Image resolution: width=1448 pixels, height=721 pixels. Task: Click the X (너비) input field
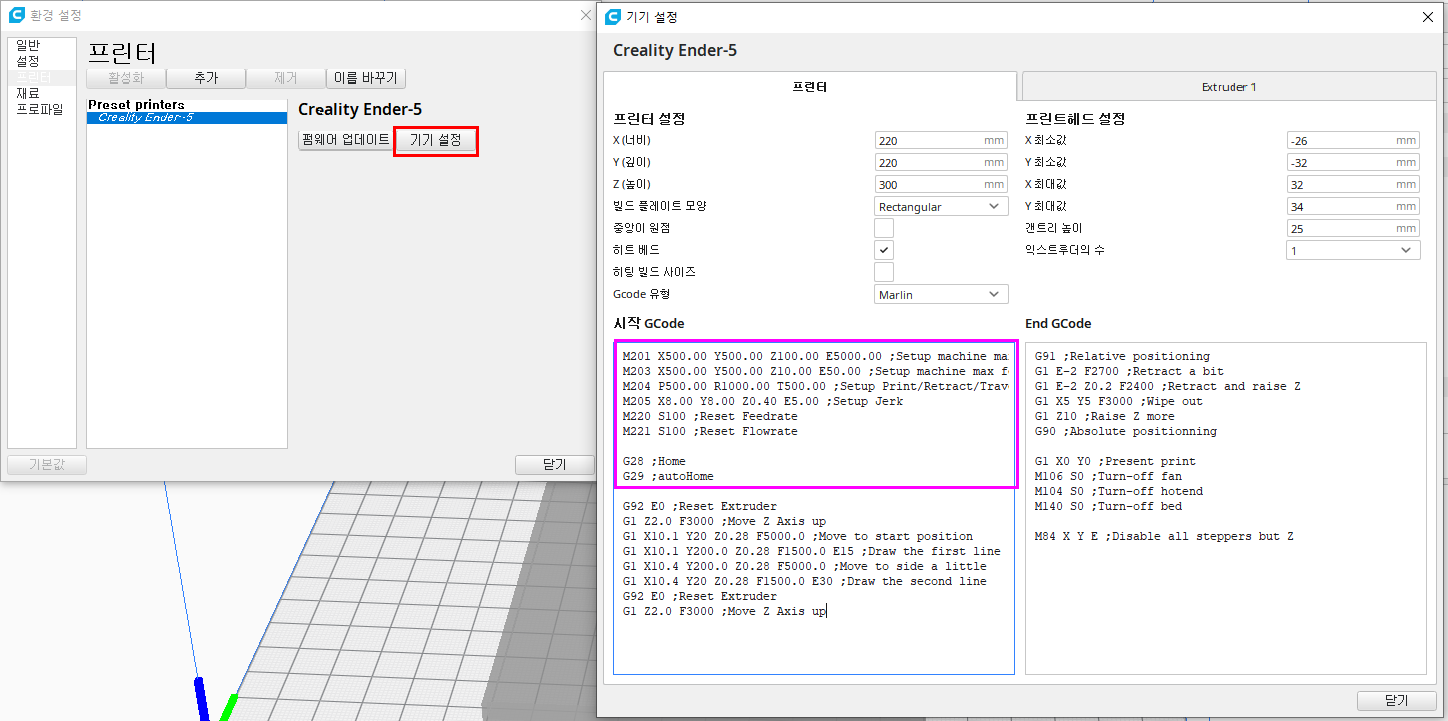(941, 140)
